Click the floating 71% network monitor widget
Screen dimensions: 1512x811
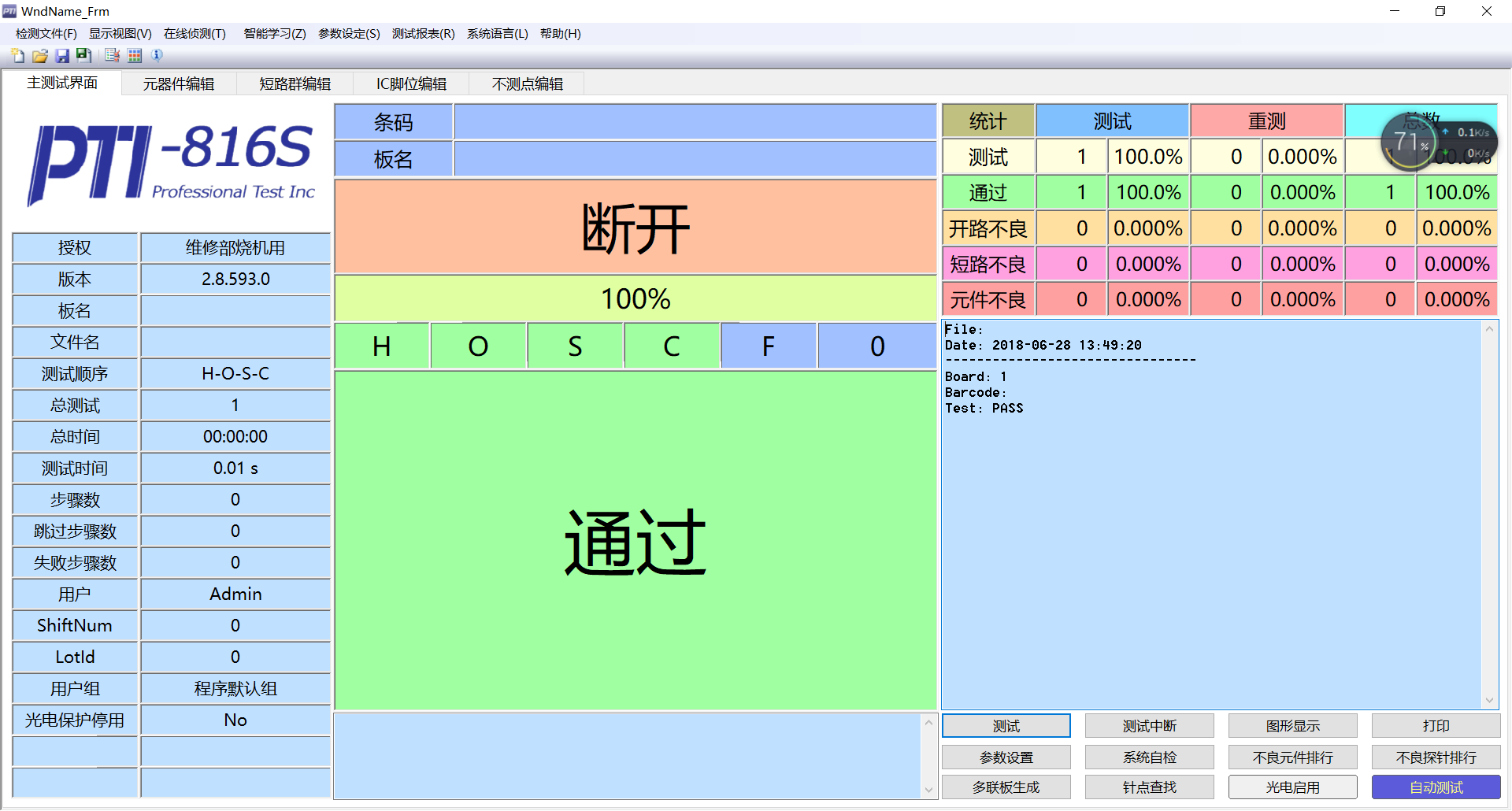point(1438,143)
